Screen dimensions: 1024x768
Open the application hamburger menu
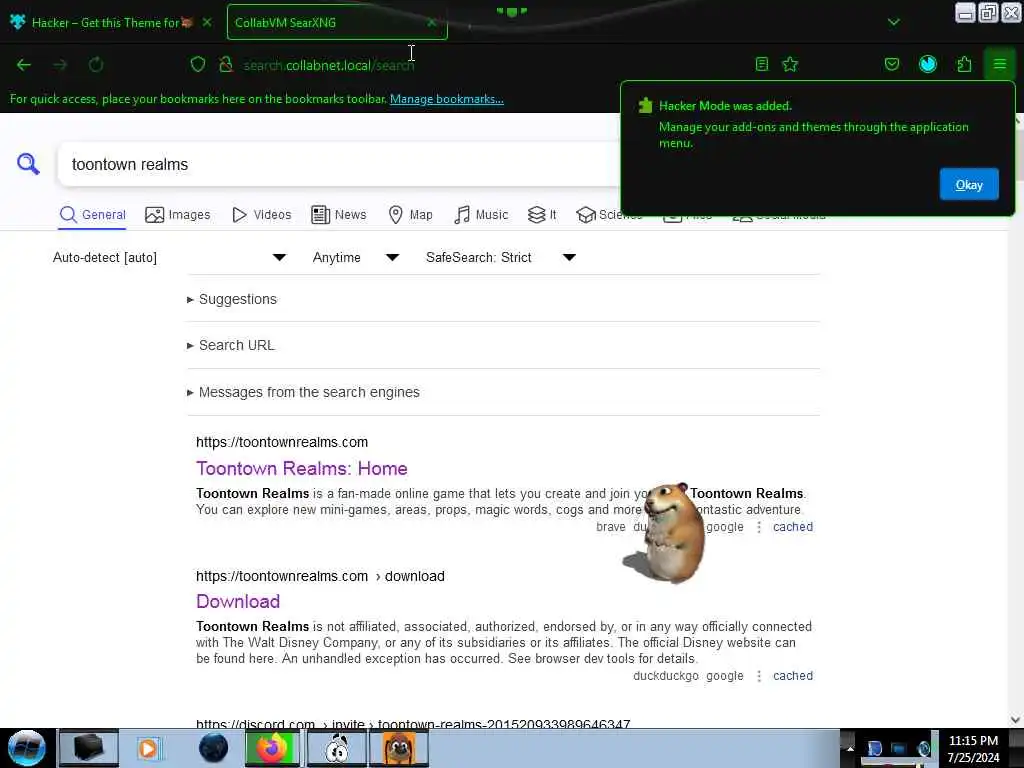[x=999, y=64]
